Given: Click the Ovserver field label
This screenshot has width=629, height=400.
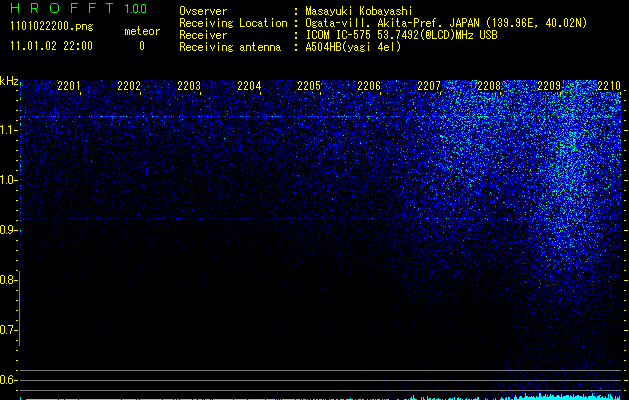Looking at the screenshot, I should 203,11.
